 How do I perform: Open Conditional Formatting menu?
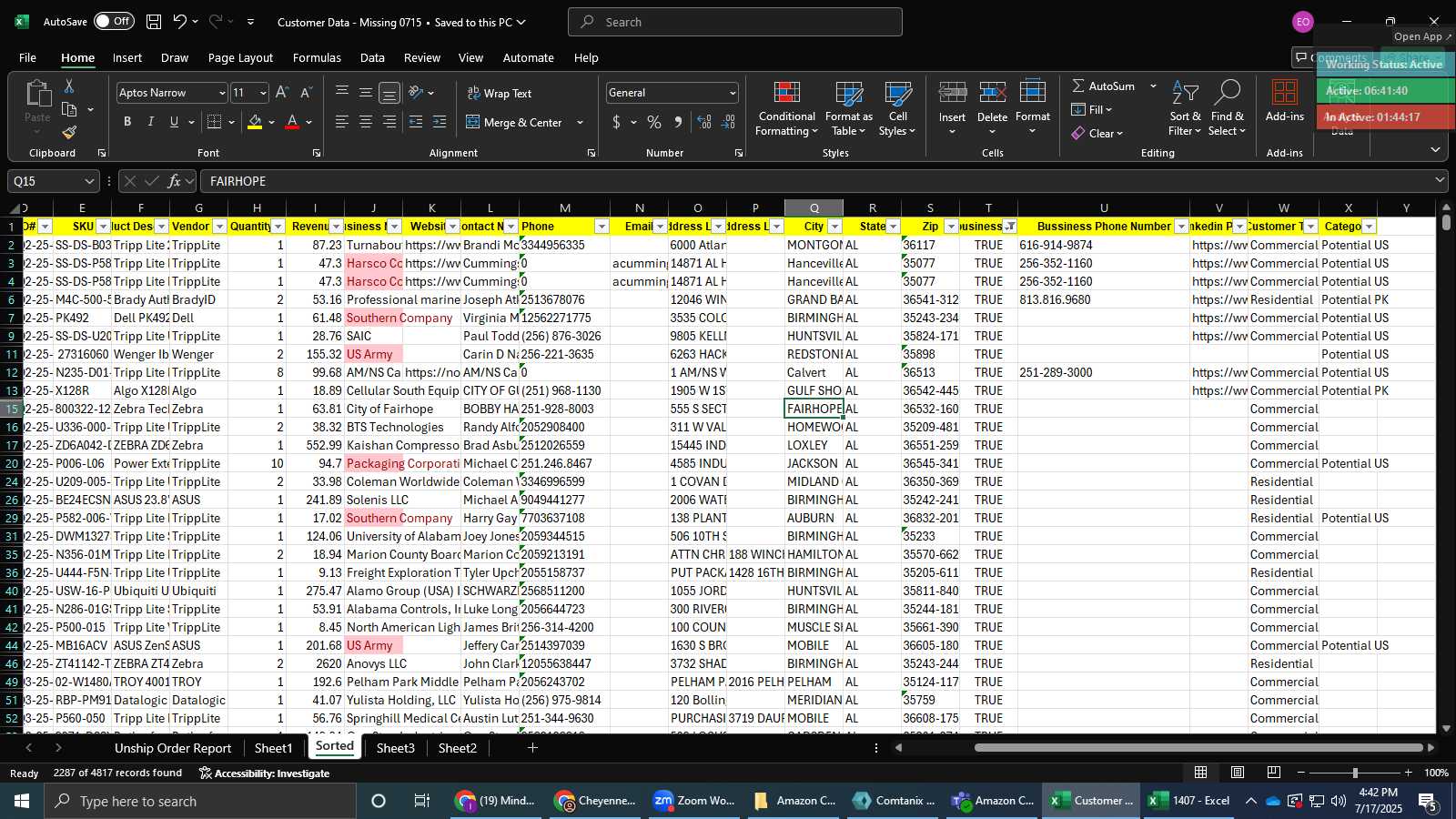[787, 109]
